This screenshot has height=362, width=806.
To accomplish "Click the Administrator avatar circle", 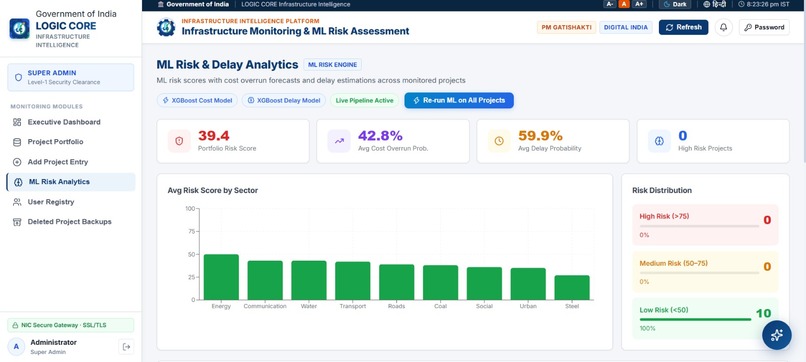I will (16, 347).
